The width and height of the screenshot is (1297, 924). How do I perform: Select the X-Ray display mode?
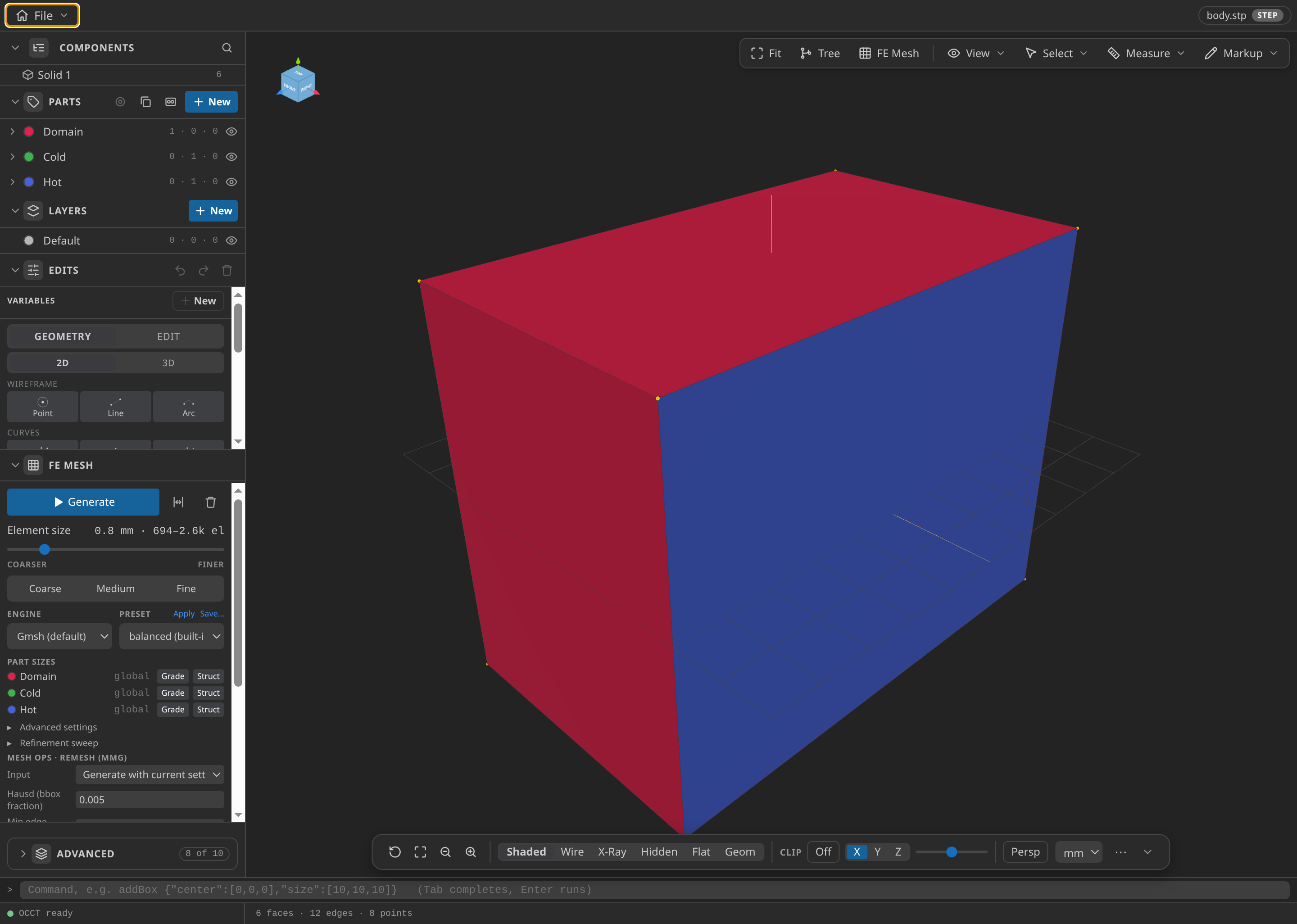pyautogui.click(x=612, y=852)
